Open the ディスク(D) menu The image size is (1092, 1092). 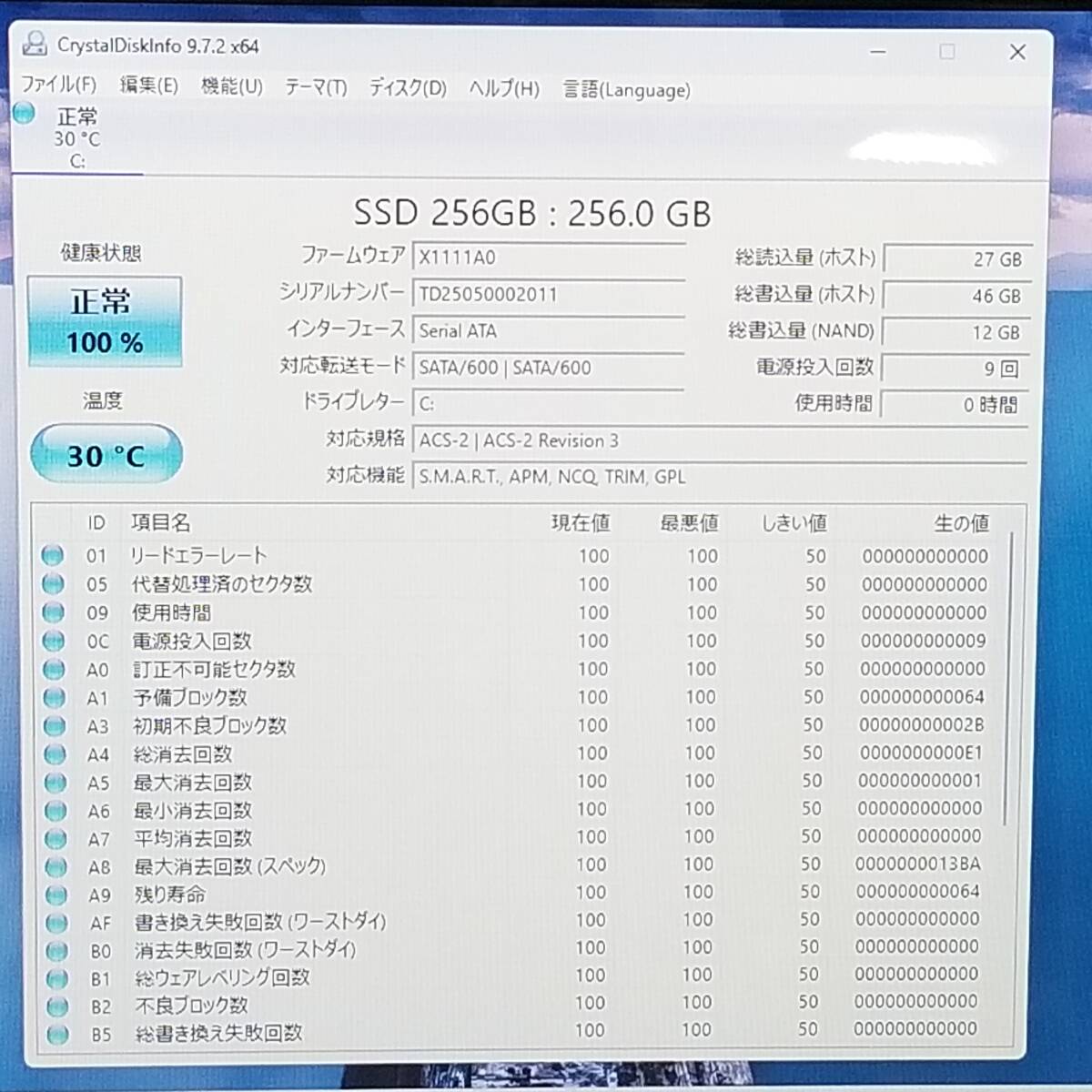[x=408, y=88]
